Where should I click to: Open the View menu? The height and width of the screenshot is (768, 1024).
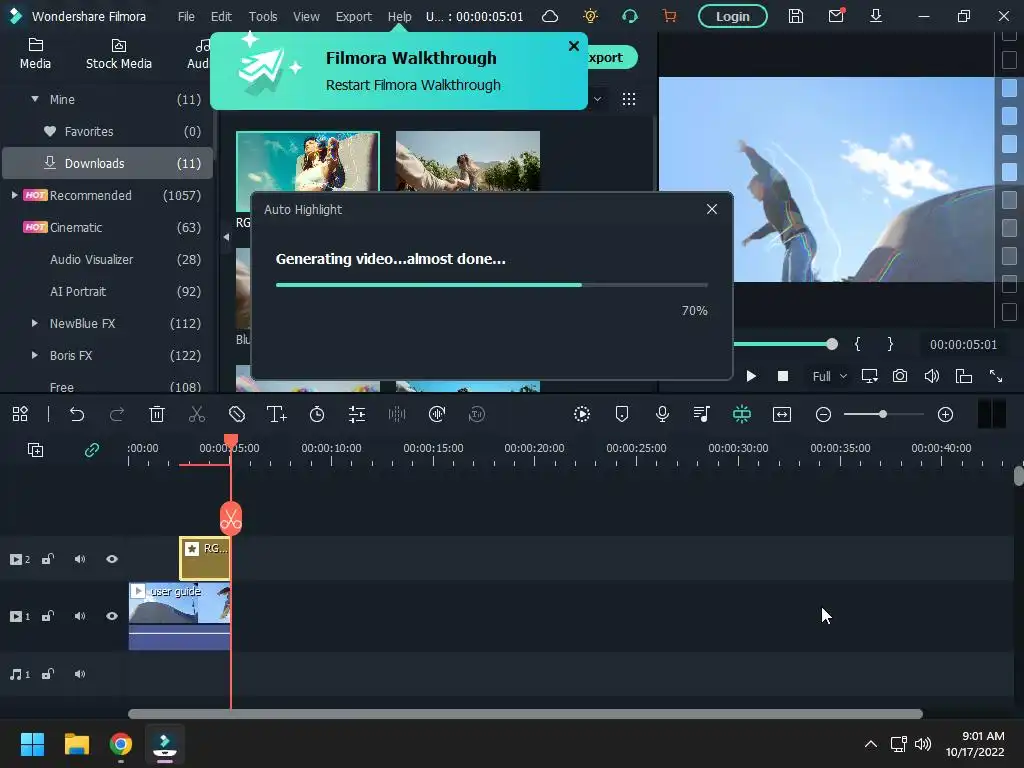click(306, 16)
